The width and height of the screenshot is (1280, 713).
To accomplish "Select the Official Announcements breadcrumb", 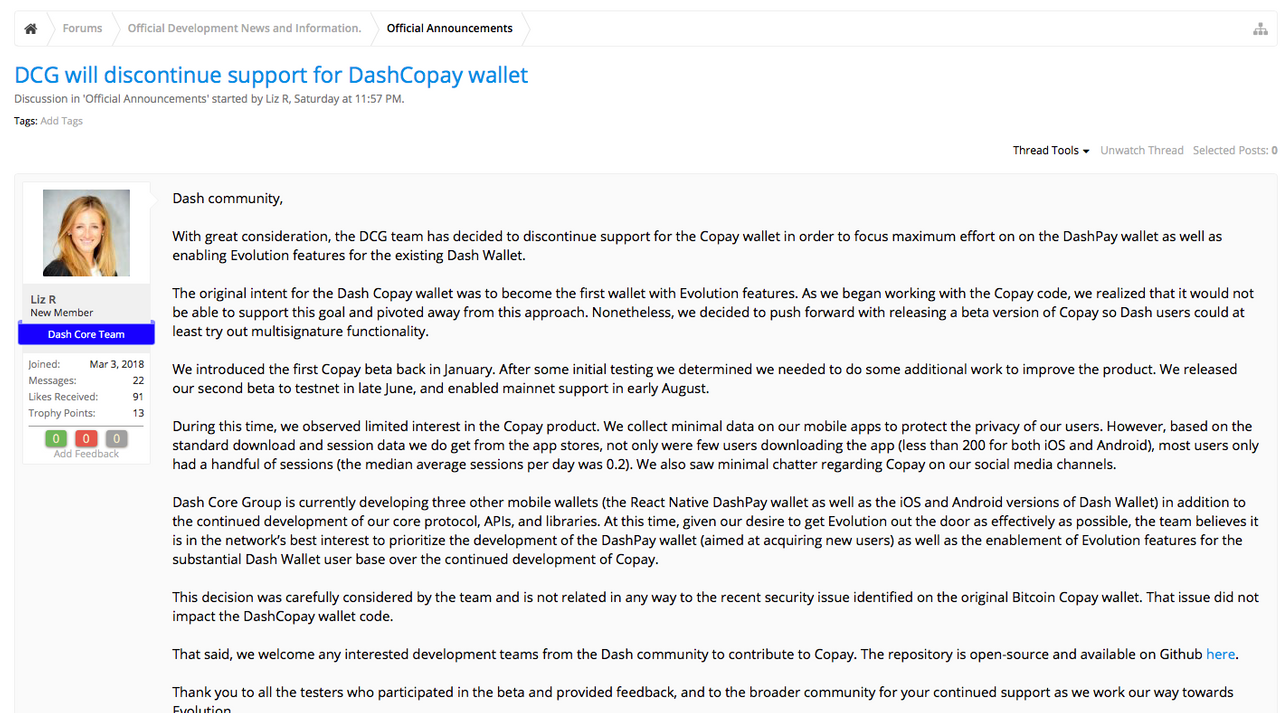I will click(x=449, y=29).
